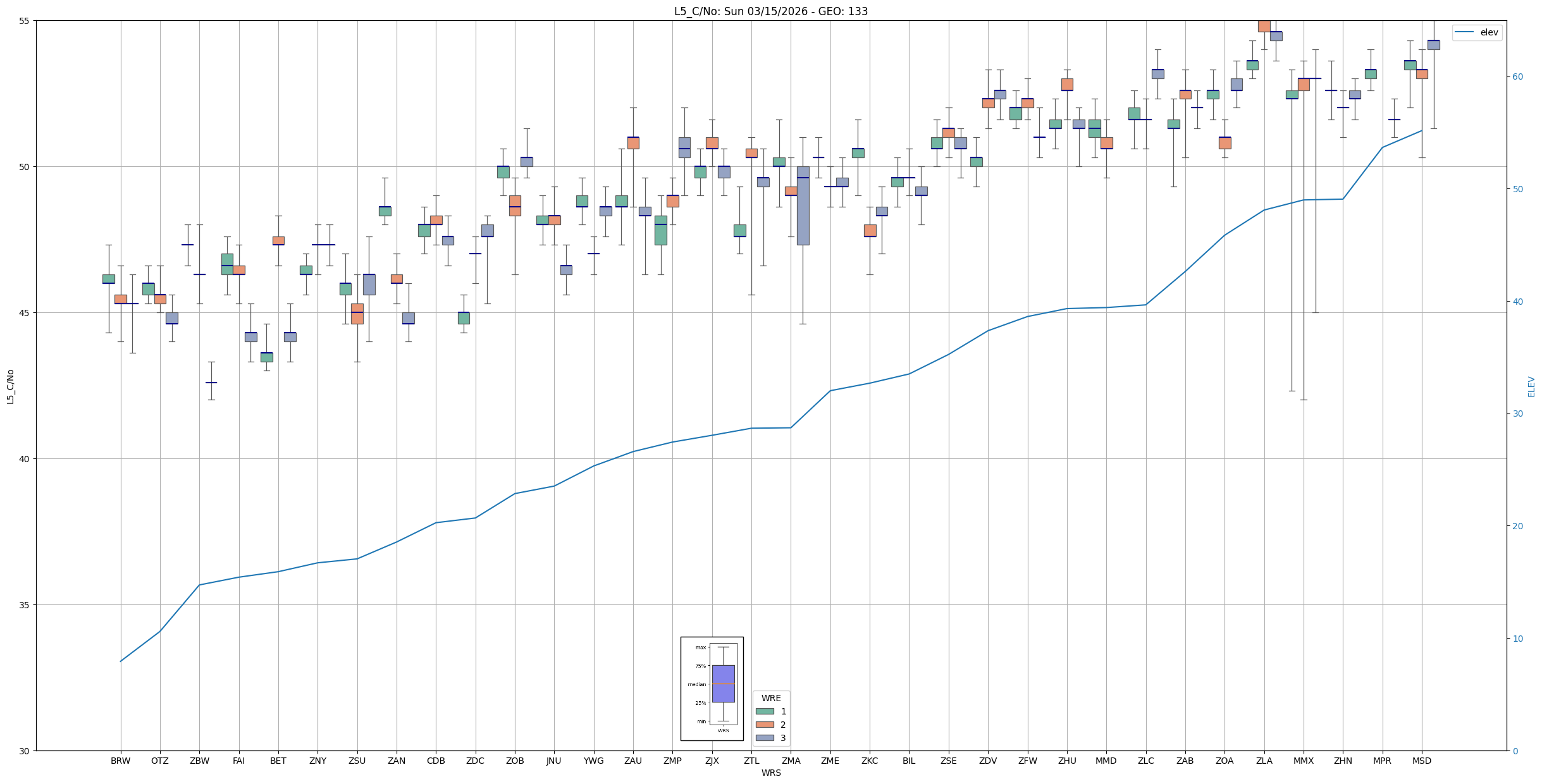Click the ZOB station tick label

515,761
